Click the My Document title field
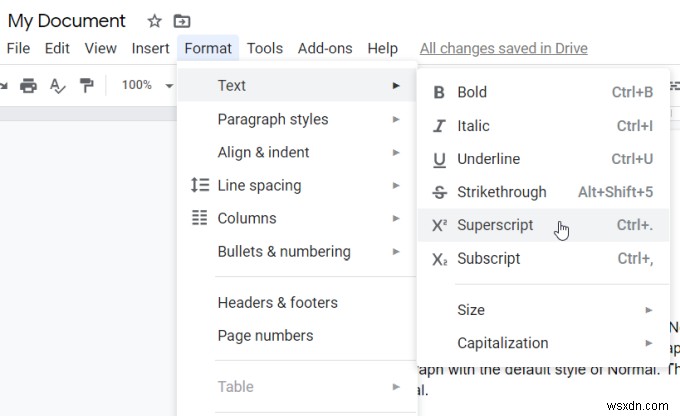 tap(67, 21)
